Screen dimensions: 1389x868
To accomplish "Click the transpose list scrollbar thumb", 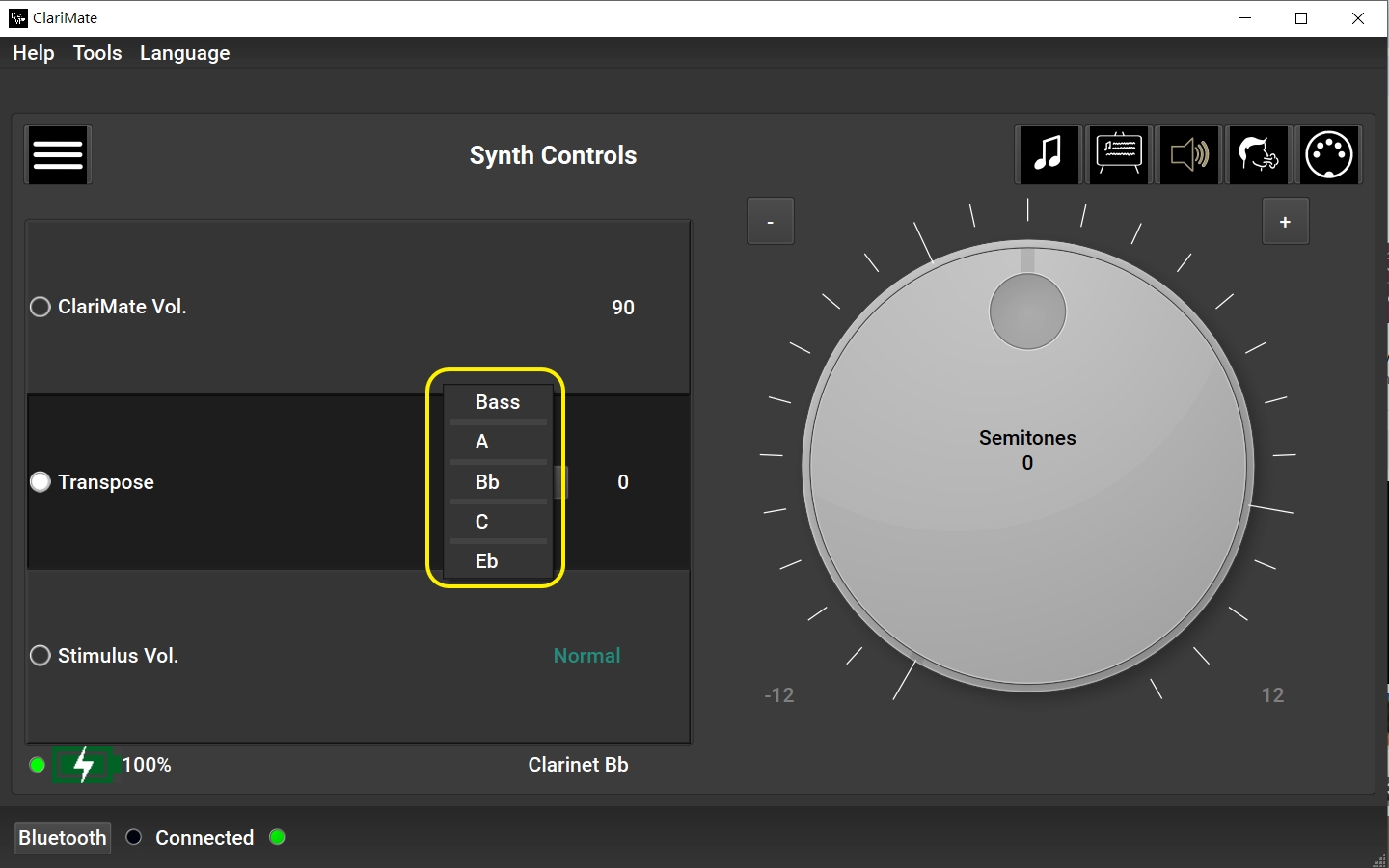I will [560, 481].
